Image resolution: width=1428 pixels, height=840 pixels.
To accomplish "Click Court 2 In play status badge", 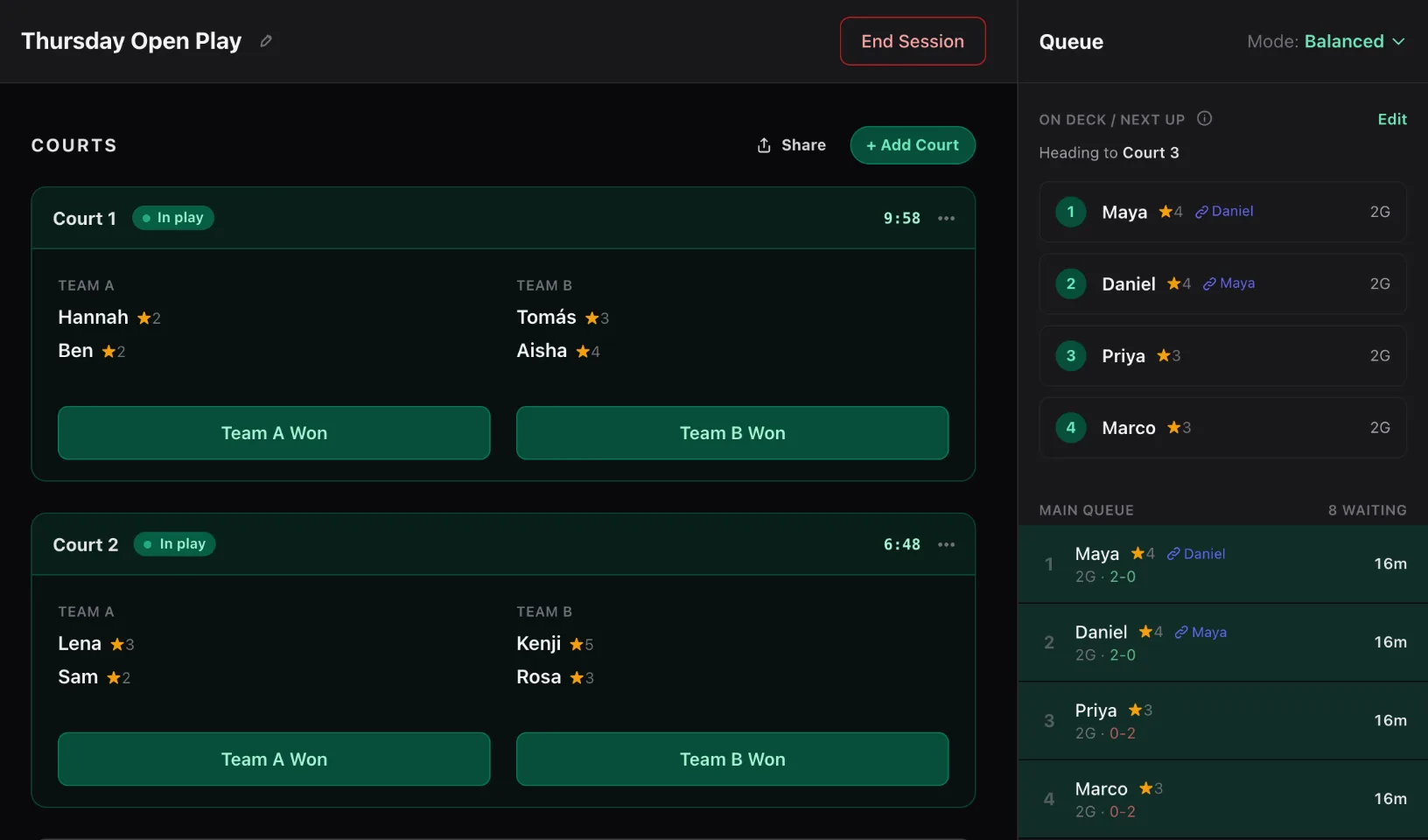I will (x=175, y=544).
